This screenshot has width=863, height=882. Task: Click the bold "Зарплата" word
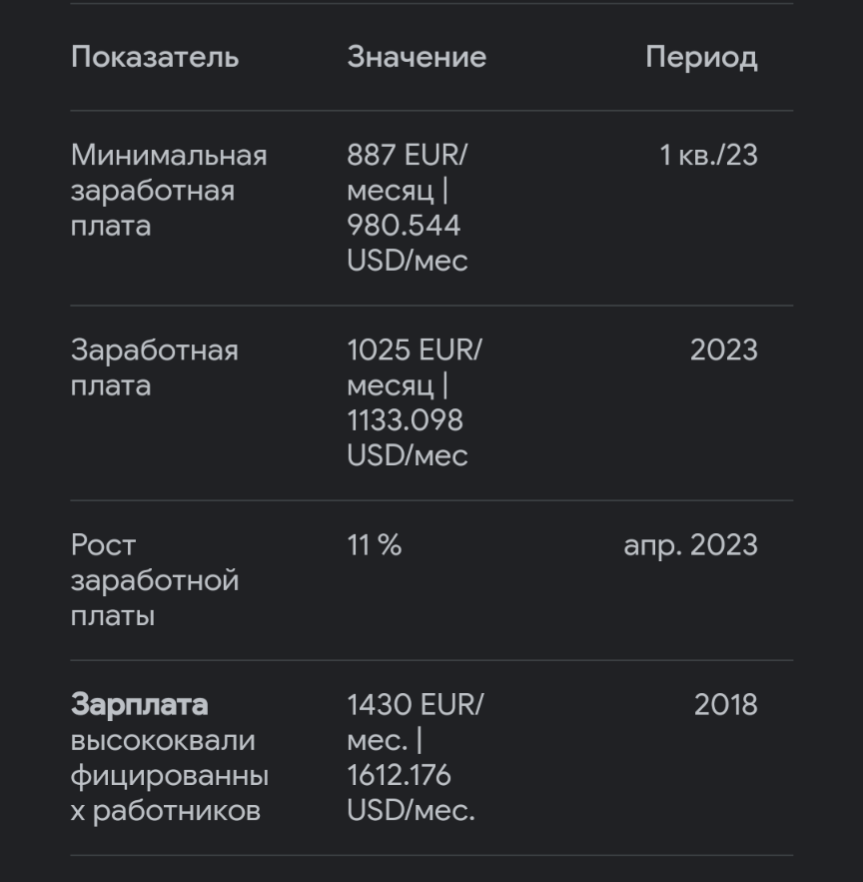click(x=139, y=705)
